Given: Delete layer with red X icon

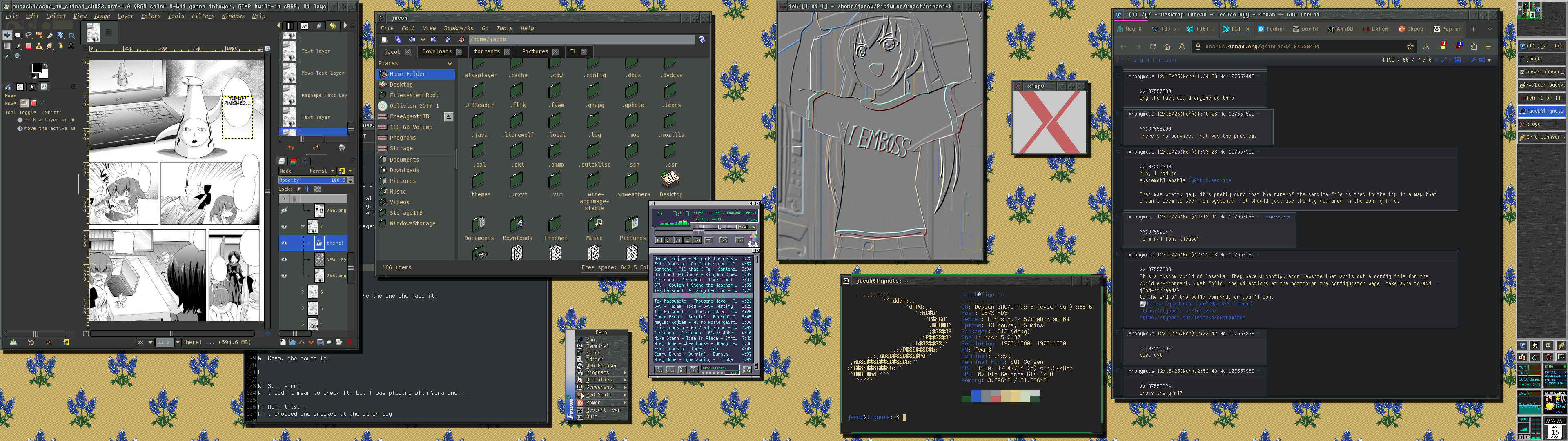Looking at the screenshot, I should [350, 342].
